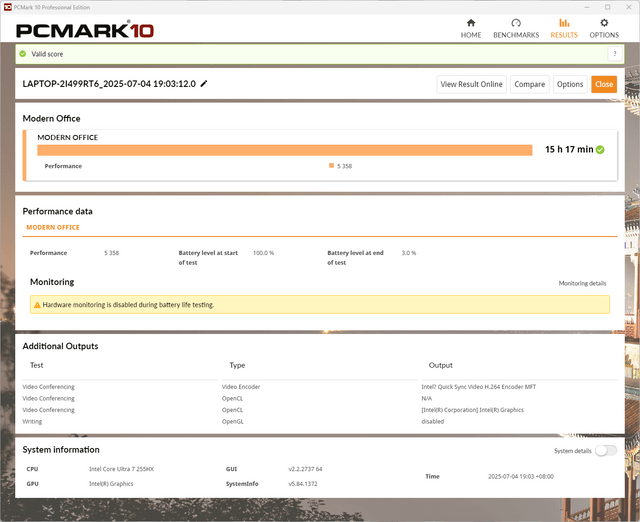The height and width of the screenshot is (522, 640).
Task: Click the green Valid score checkmark icon
Action: [23, 54]
